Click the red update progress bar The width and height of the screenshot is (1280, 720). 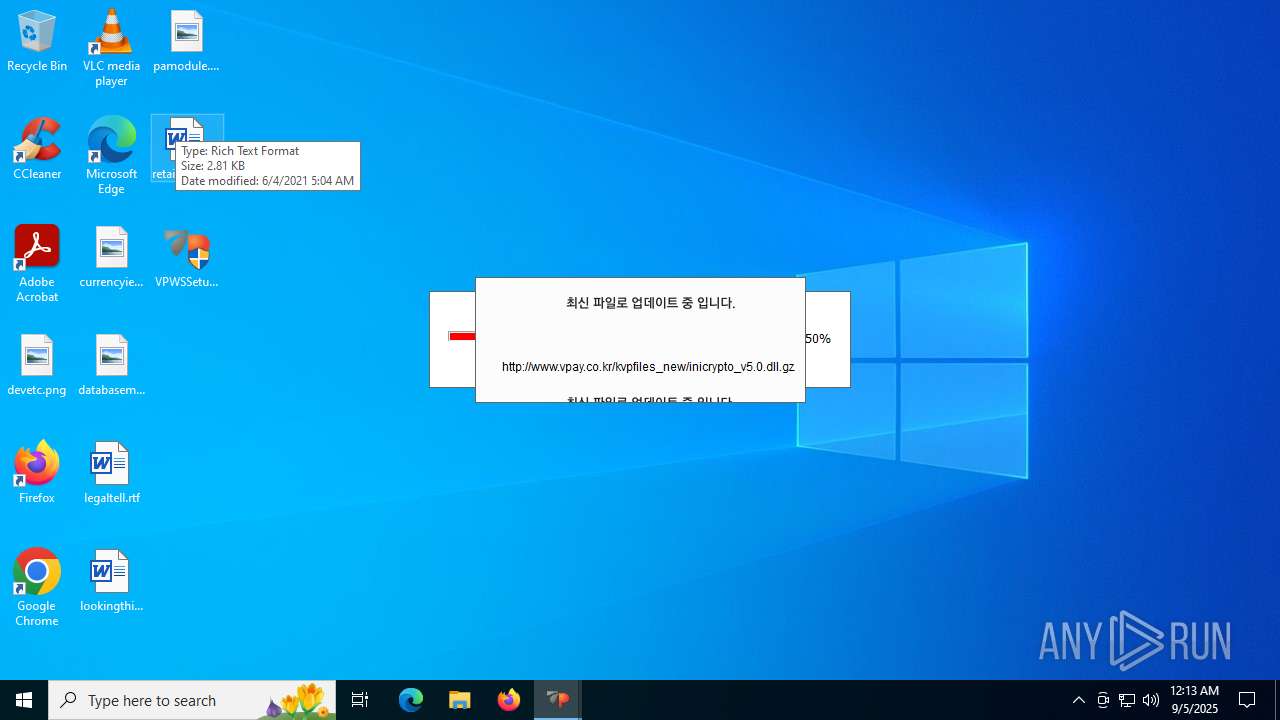pos(462,337)
